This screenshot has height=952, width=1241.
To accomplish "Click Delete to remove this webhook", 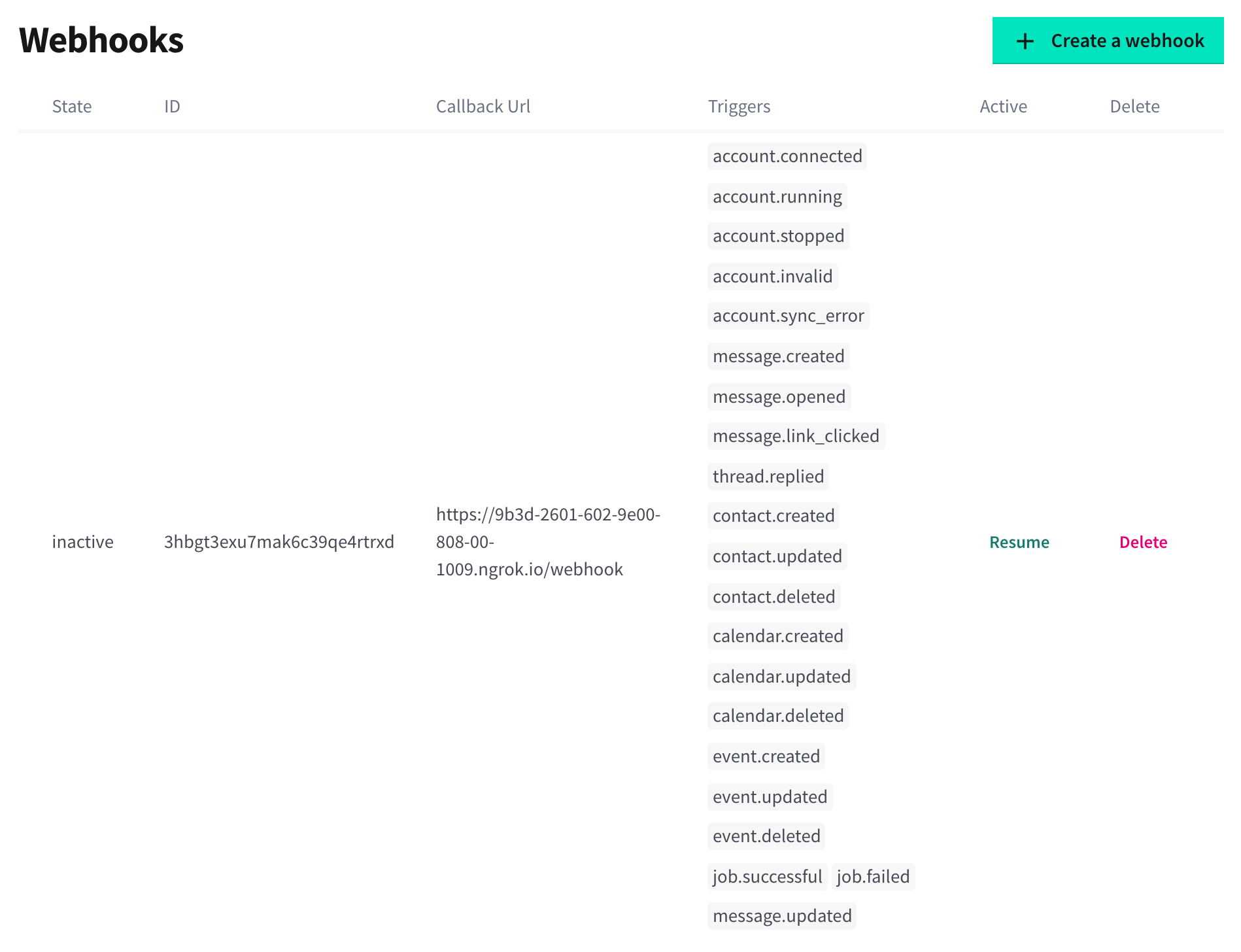I will point(1143,542).
